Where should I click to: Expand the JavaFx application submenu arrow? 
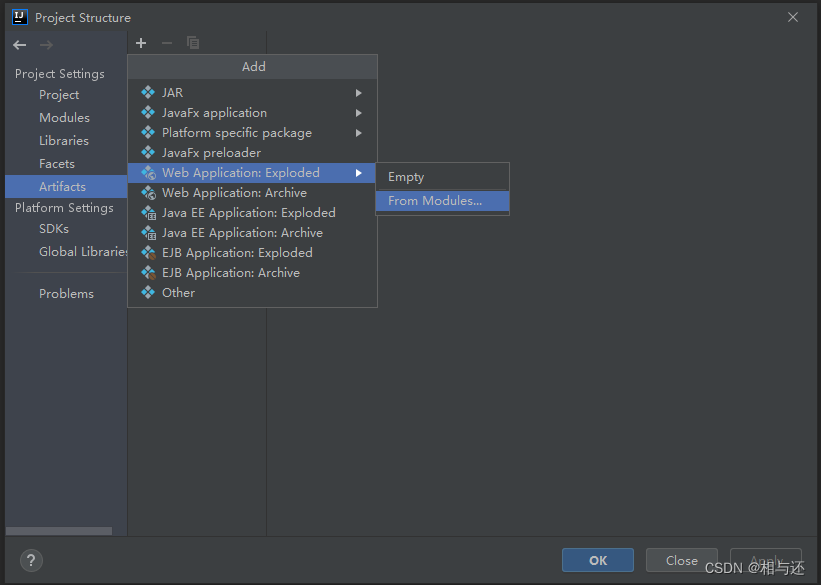point(359,113)
